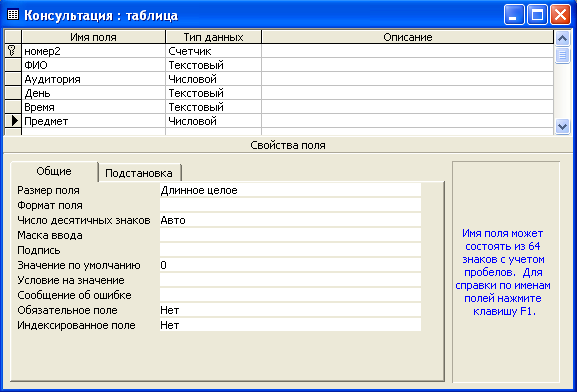Maximize the Консультация table window
This screenshot has height=392, width=577.
(x=537, y=15)
